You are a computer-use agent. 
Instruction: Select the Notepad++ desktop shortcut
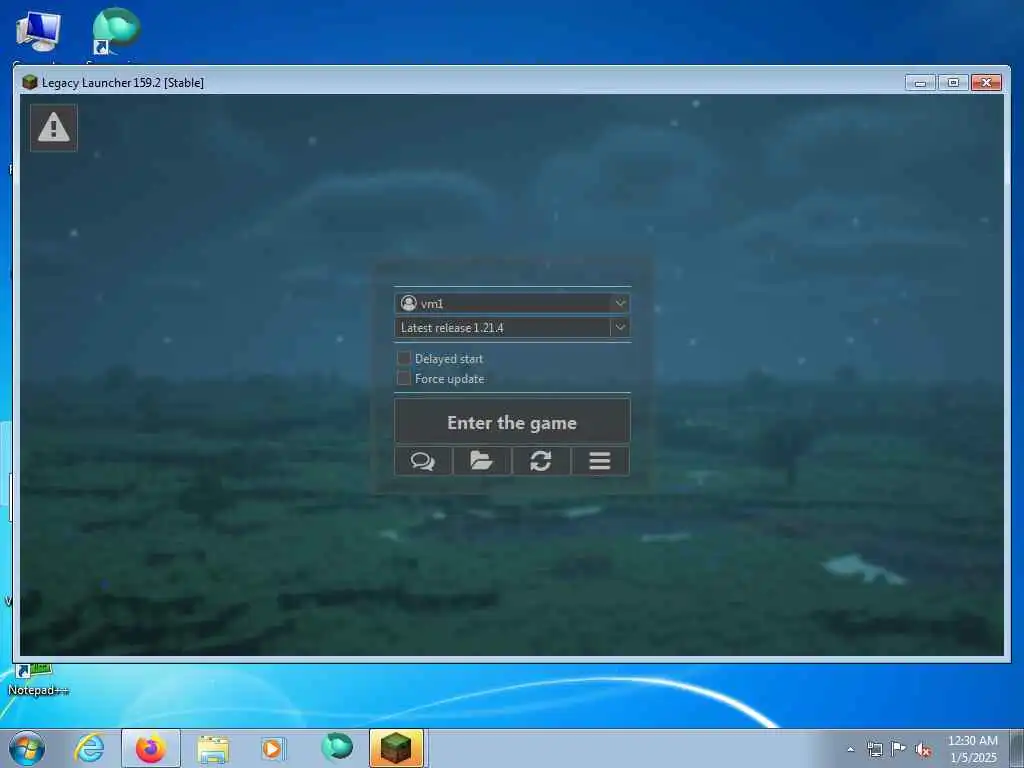pyautogui.click(x=38, y=679)
